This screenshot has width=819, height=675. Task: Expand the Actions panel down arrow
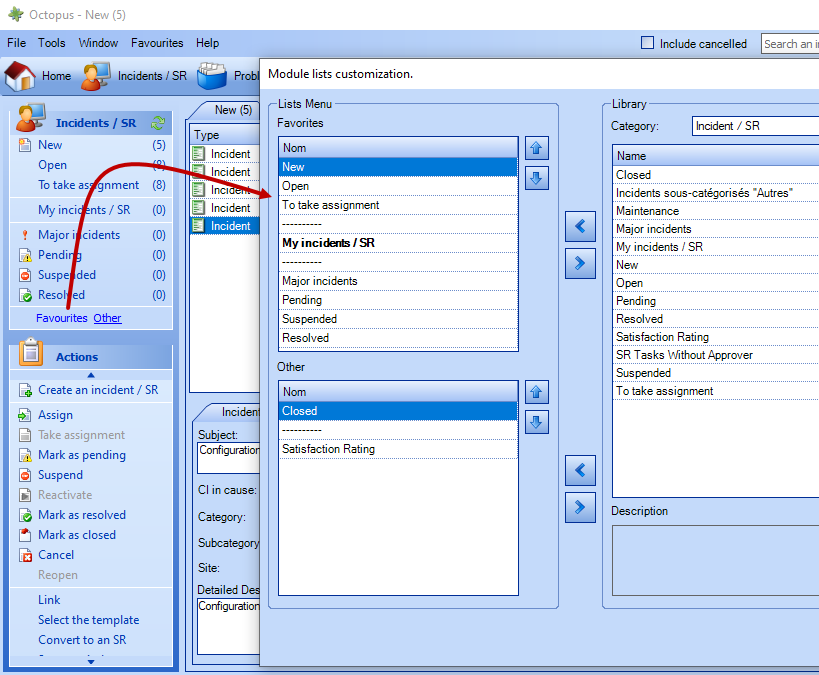(91, 661)
